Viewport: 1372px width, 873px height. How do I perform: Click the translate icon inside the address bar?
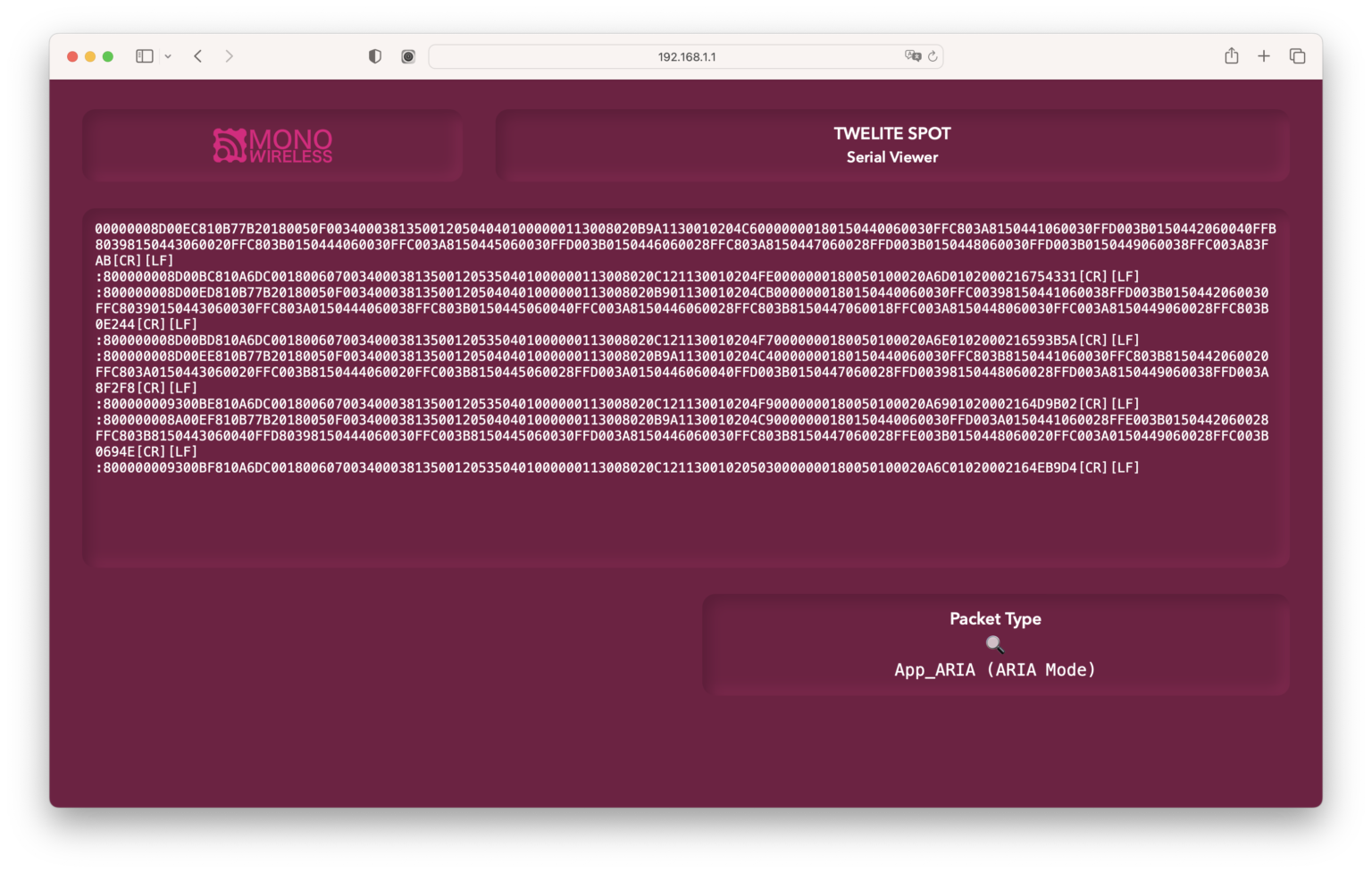(x=912, y=55)
